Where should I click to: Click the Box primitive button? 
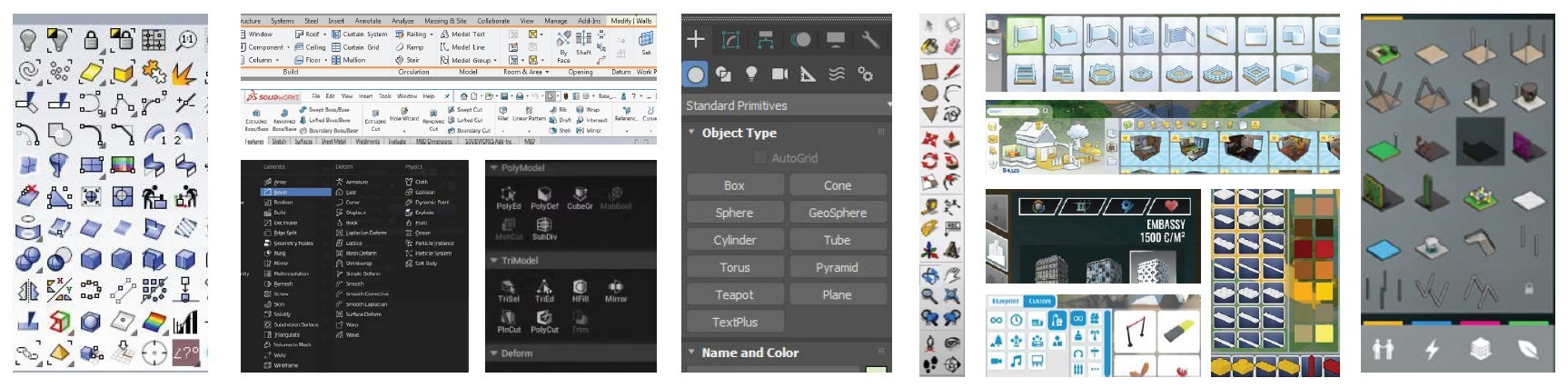click(x=734, y=185)
